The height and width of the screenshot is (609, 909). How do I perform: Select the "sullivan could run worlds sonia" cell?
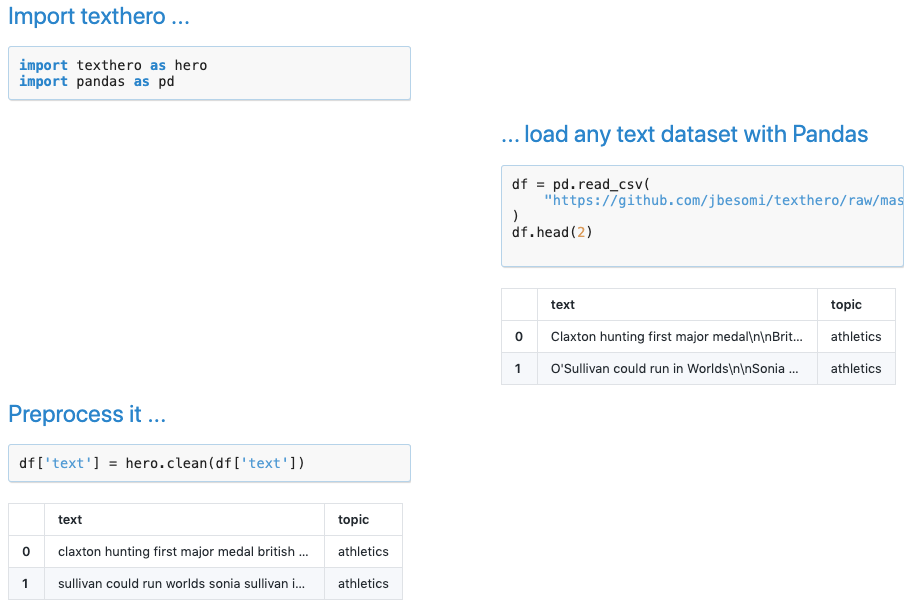coord(183,584)
